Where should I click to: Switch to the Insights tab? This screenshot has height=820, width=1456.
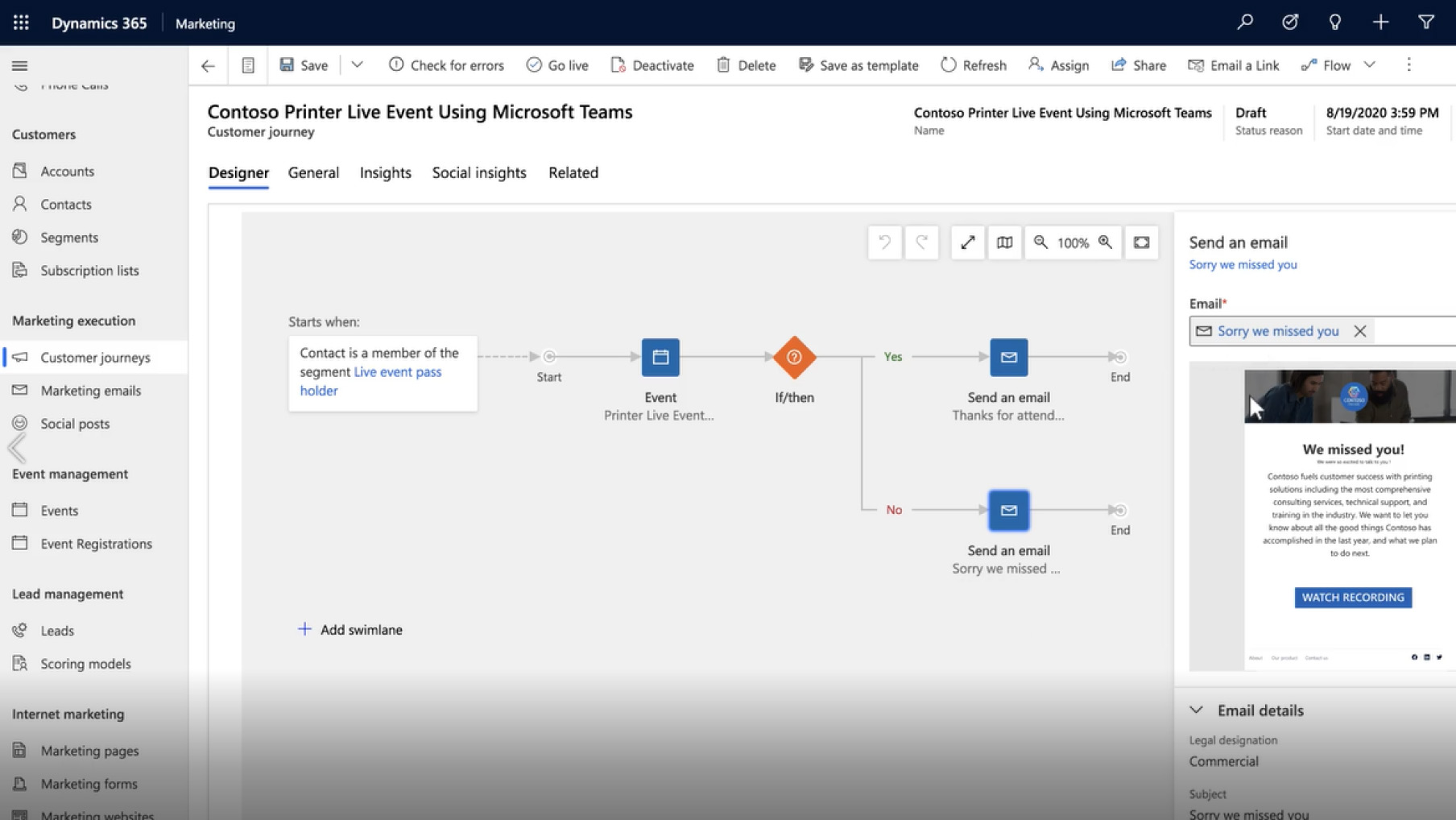click(x=385, y=172)
